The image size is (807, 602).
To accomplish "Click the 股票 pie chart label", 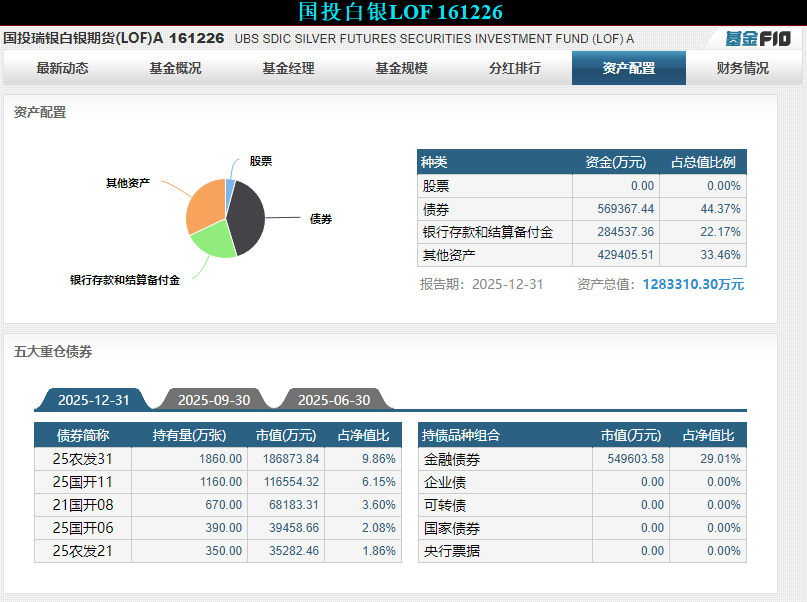I will coord(261,161).
